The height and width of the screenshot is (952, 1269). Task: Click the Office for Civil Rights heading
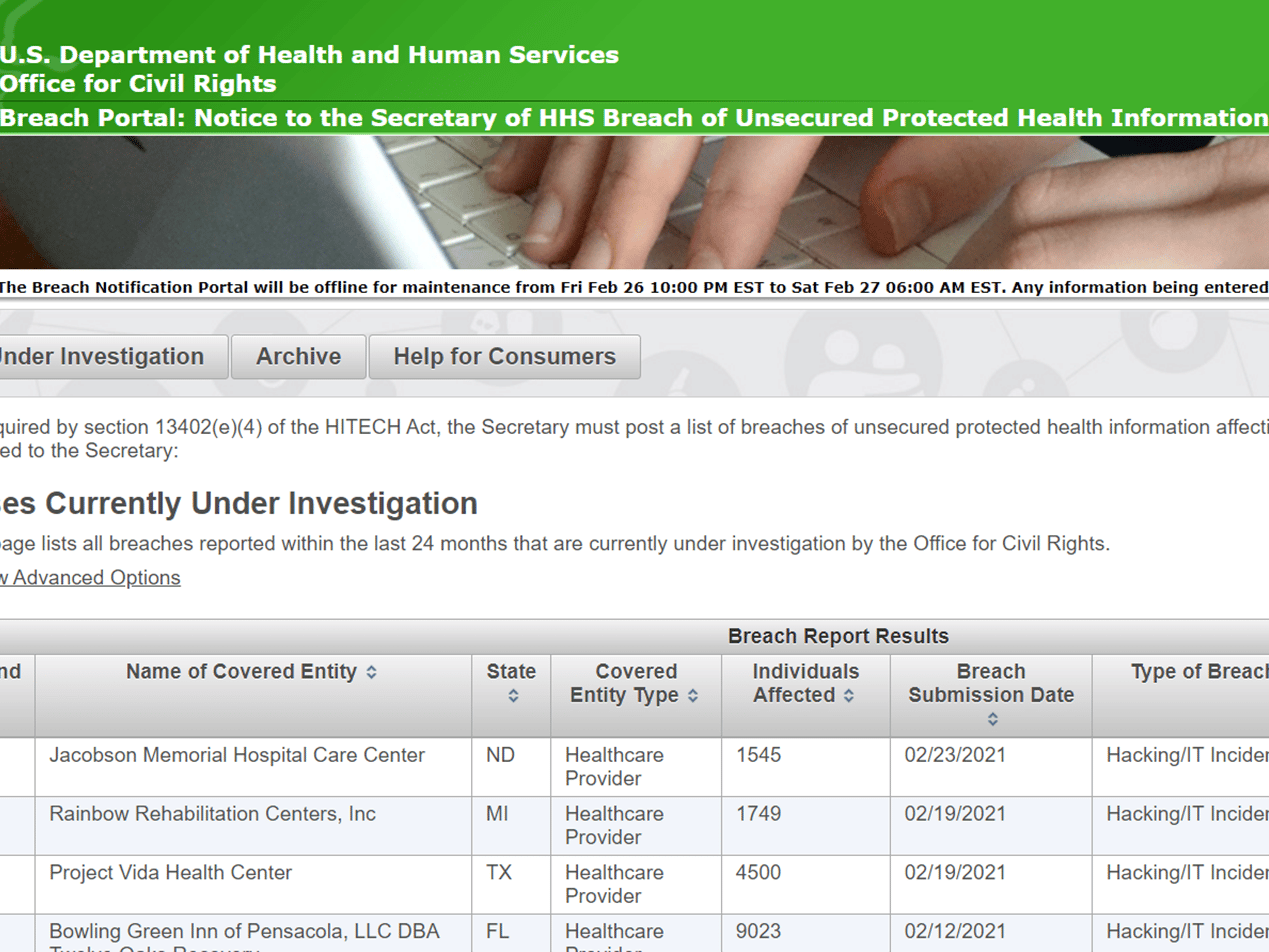tap(138, 84)
